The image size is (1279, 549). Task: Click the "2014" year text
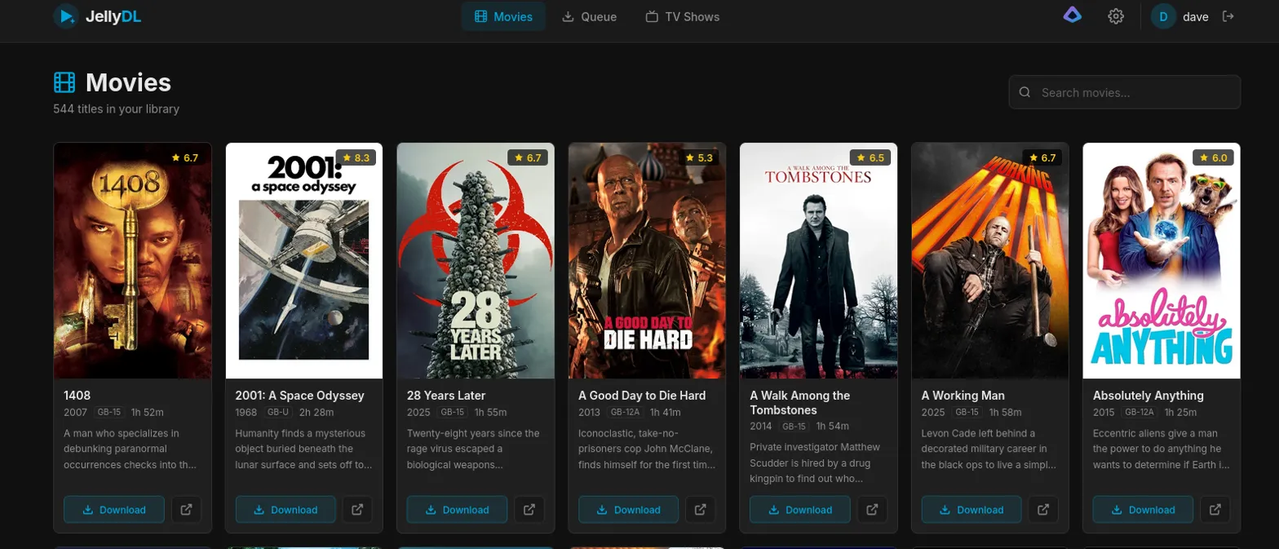pos(761,426)
